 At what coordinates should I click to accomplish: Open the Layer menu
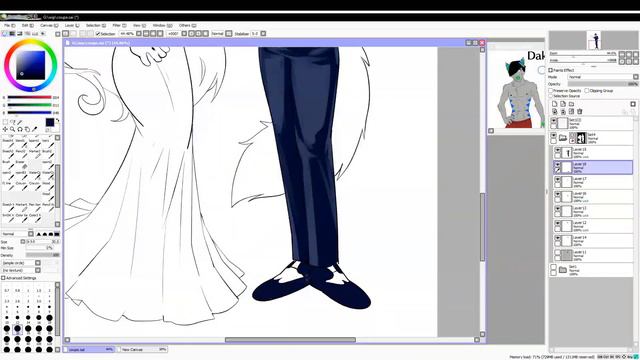[72, 25]
